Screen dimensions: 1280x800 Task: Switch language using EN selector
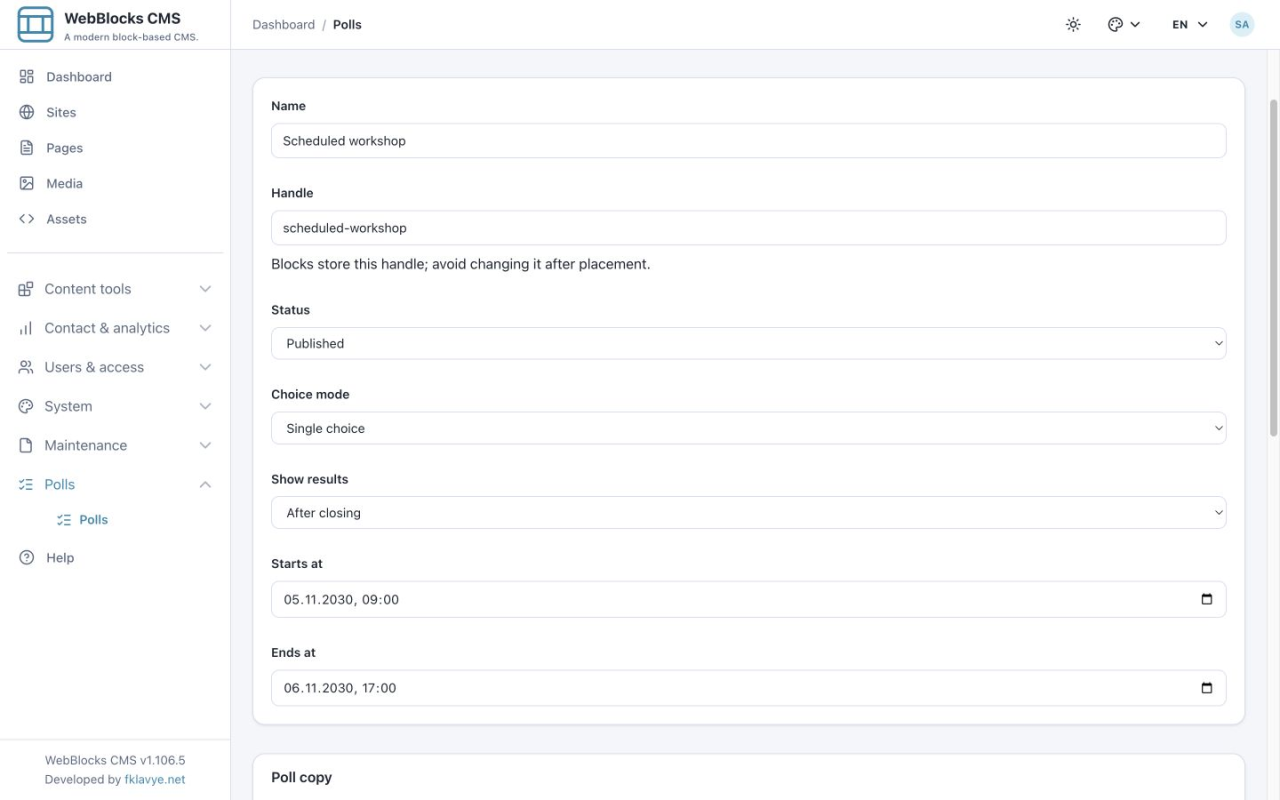(x=1190, y=25)
